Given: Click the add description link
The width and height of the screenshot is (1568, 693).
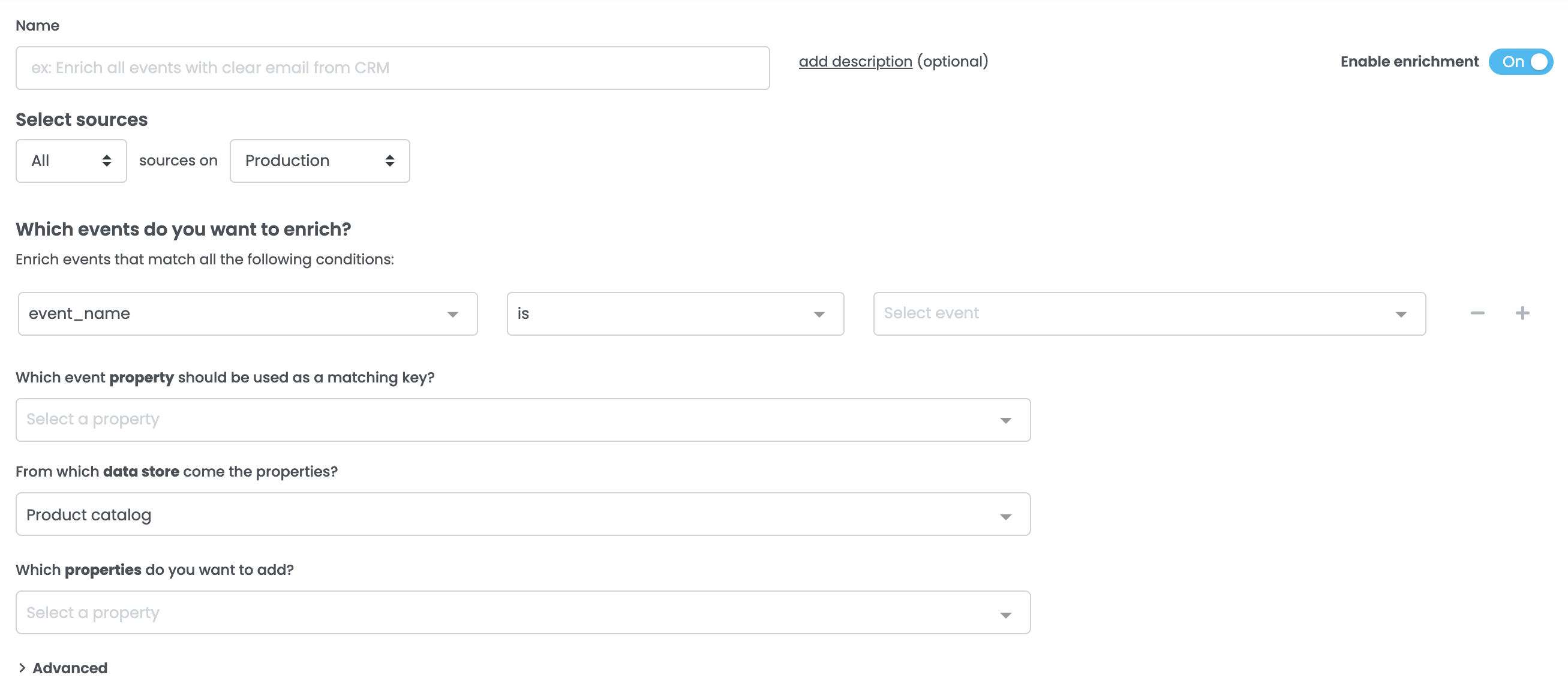Looking at the screenshot, I should click(855, 62).
